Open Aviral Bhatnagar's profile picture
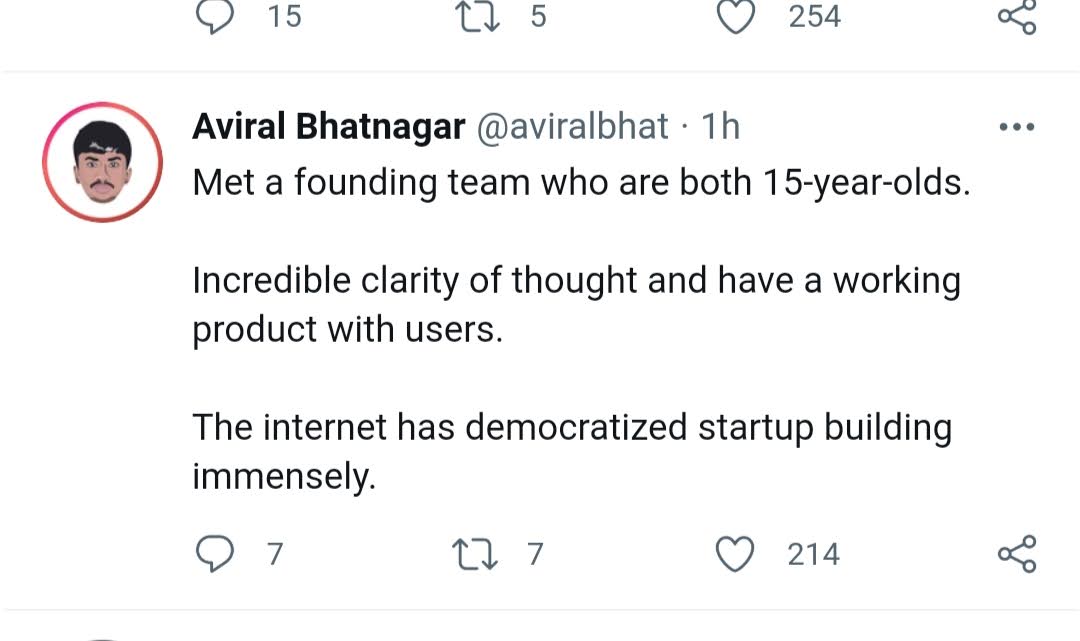 103,162
